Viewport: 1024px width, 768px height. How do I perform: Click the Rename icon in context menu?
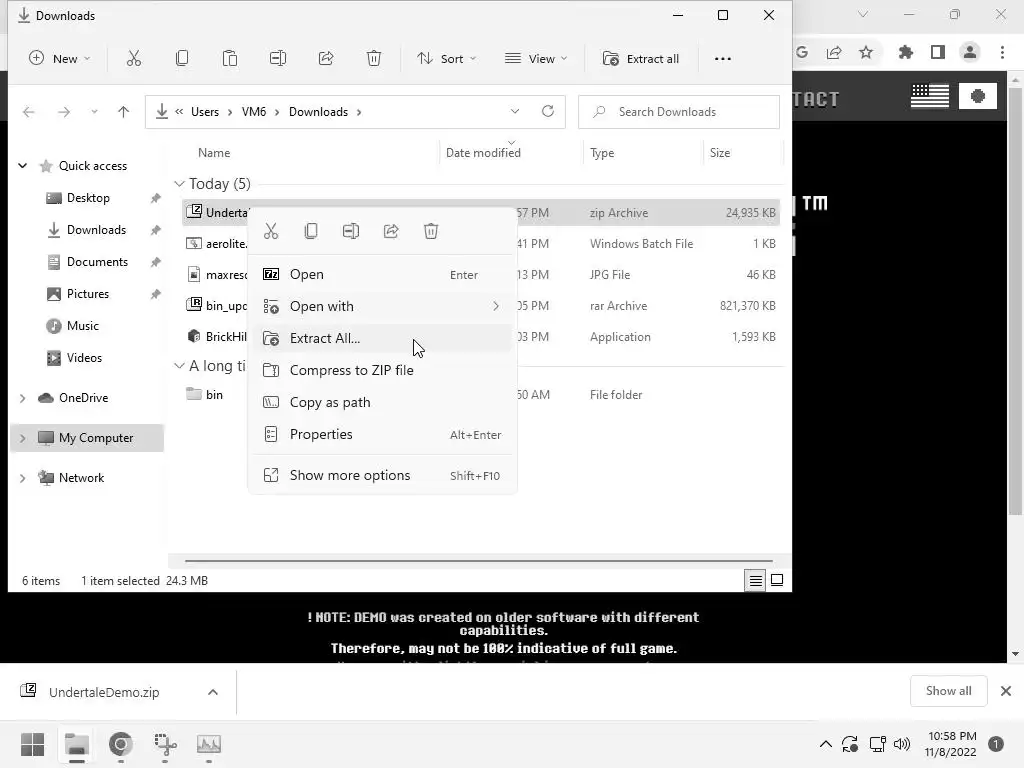351,231
